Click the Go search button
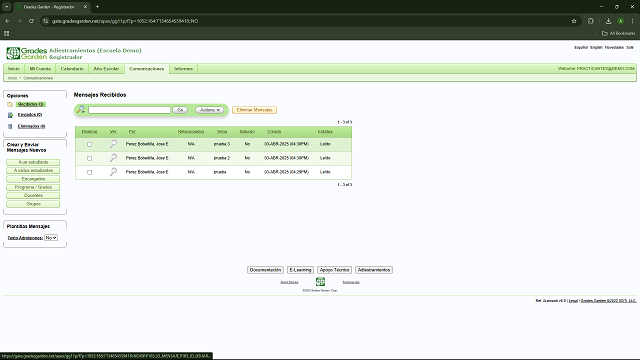 tap(180, 110)
